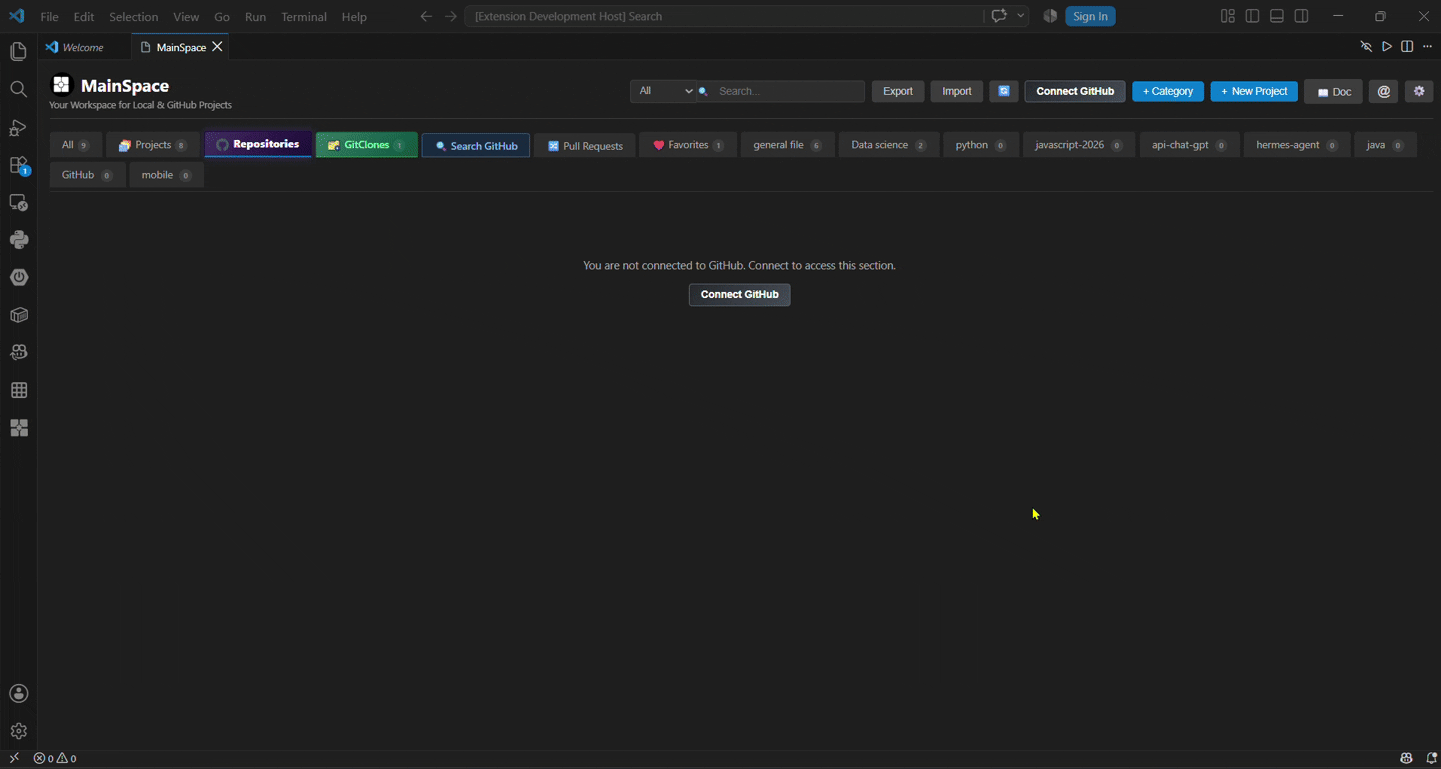1441x769 pixels.
Task: Open the Explorer view in activity bar
Action: click(18, 52)
